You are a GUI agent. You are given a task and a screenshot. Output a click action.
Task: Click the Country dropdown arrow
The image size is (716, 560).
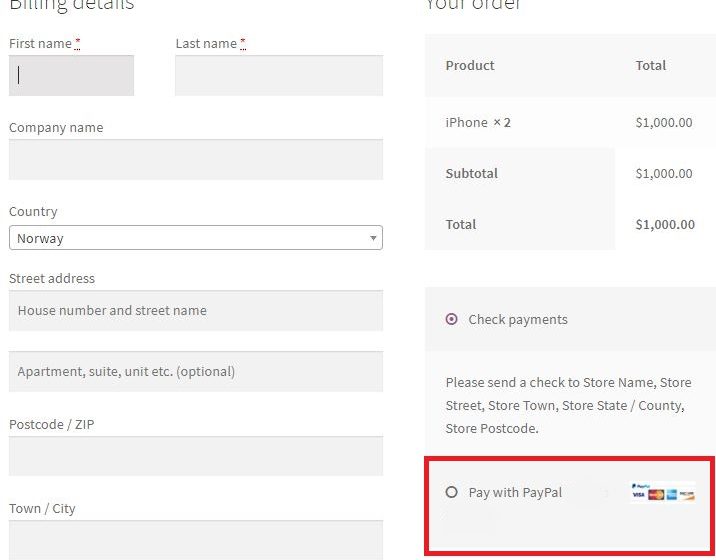373,238
